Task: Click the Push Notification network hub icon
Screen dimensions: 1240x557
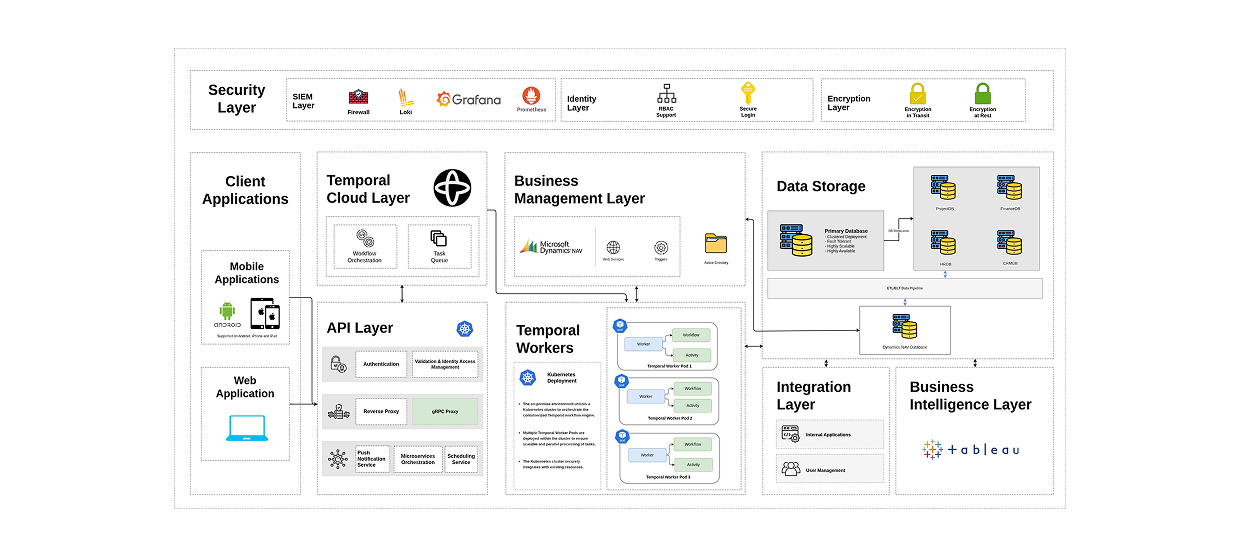Action: click(338, 459)
